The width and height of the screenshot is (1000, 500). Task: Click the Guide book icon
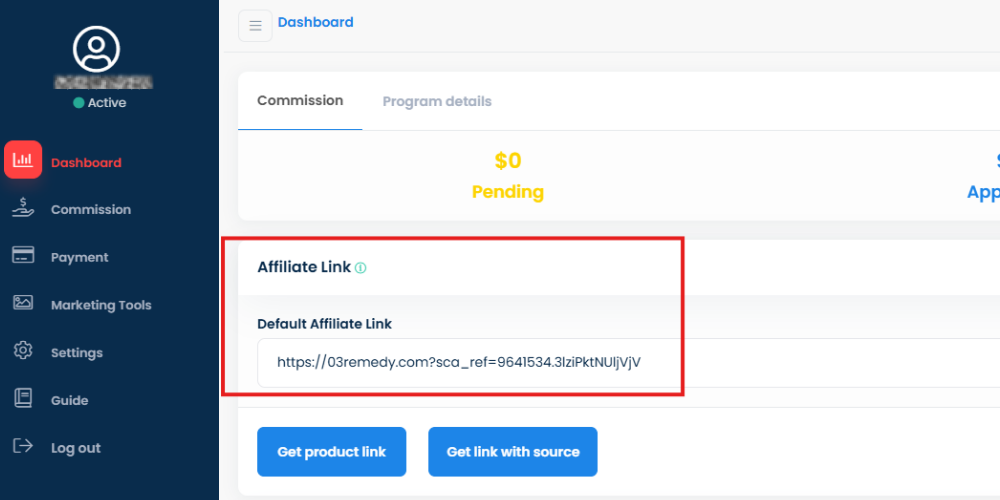coord(23,399)
